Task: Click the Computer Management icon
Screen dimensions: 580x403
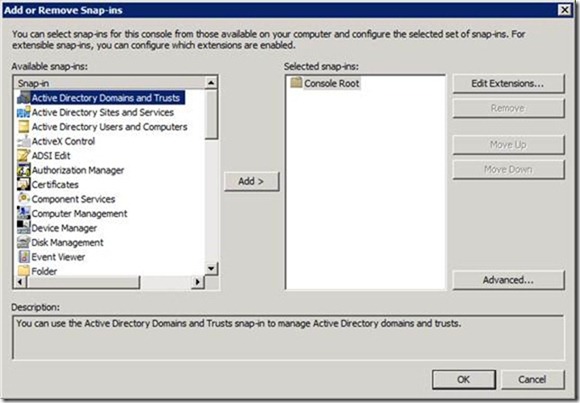Action: [x=24, y=213]
